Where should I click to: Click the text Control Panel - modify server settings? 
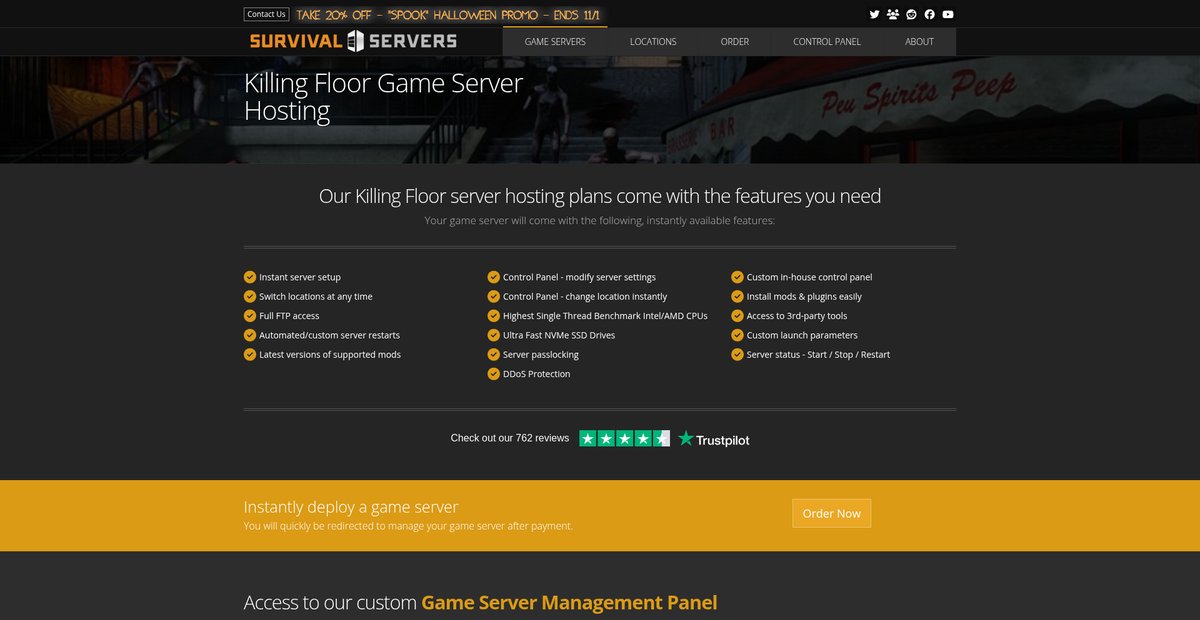[x=579, y=277]
